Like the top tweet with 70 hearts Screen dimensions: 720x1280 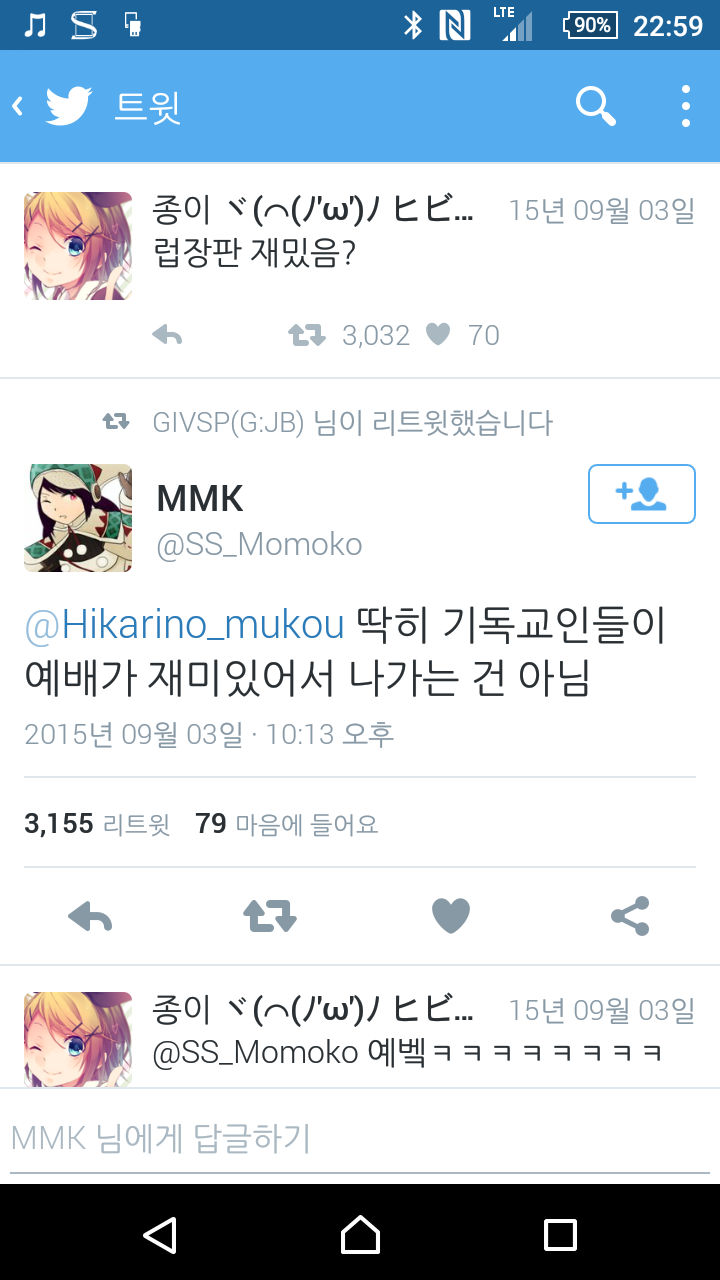tap(438, 335)
